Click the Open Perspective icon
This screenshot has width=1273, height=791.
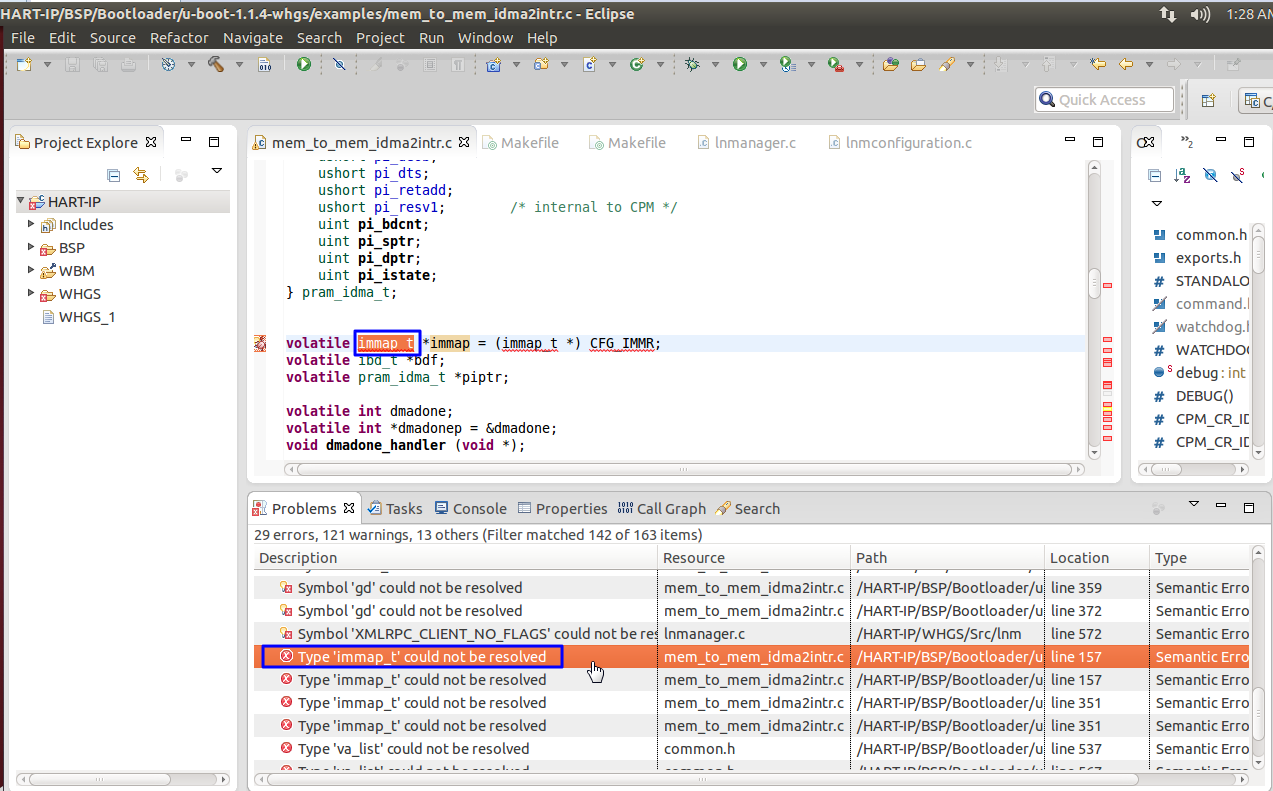coord(1208,100)
